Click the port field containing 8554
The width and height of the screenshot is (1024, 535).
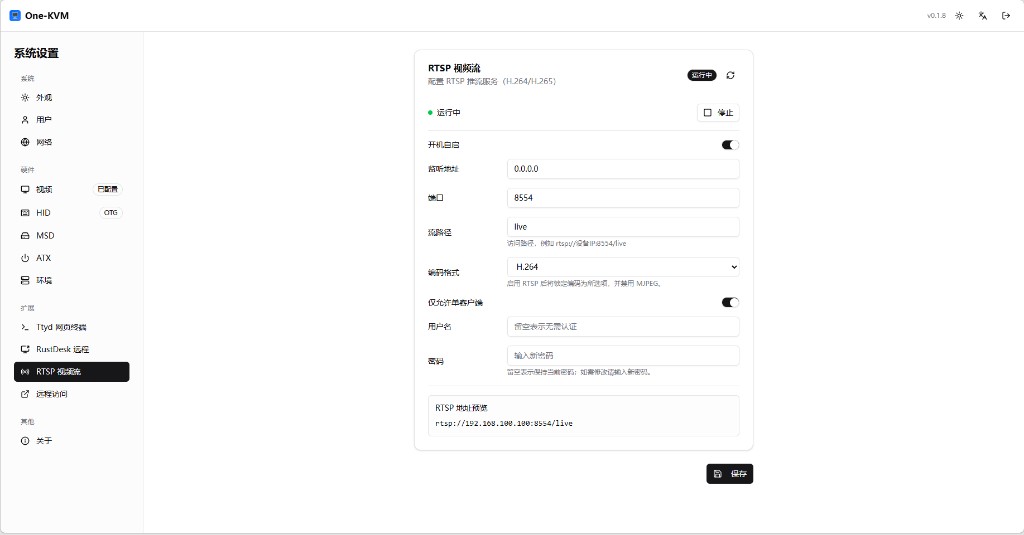tap(623, 198)
